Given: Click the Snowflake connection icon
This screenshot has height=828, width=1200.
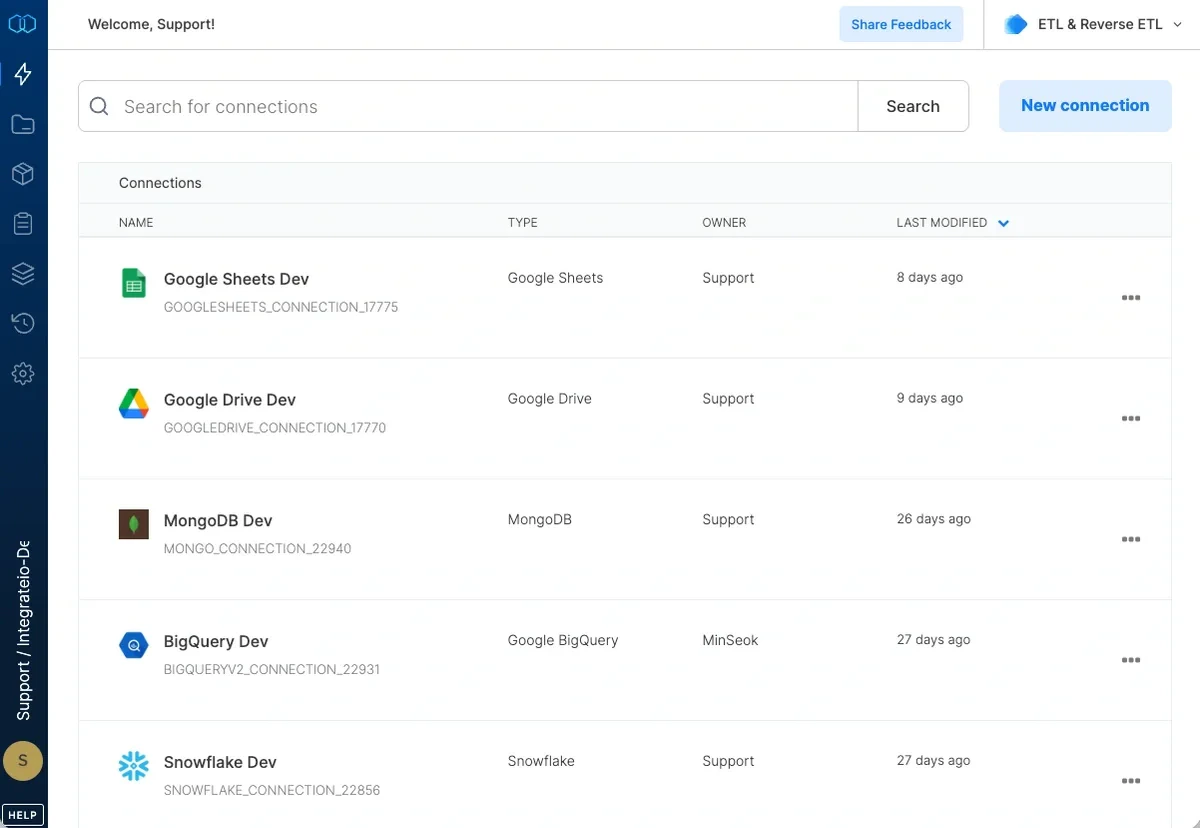Looking at the screenshot, I should point(134,766).
